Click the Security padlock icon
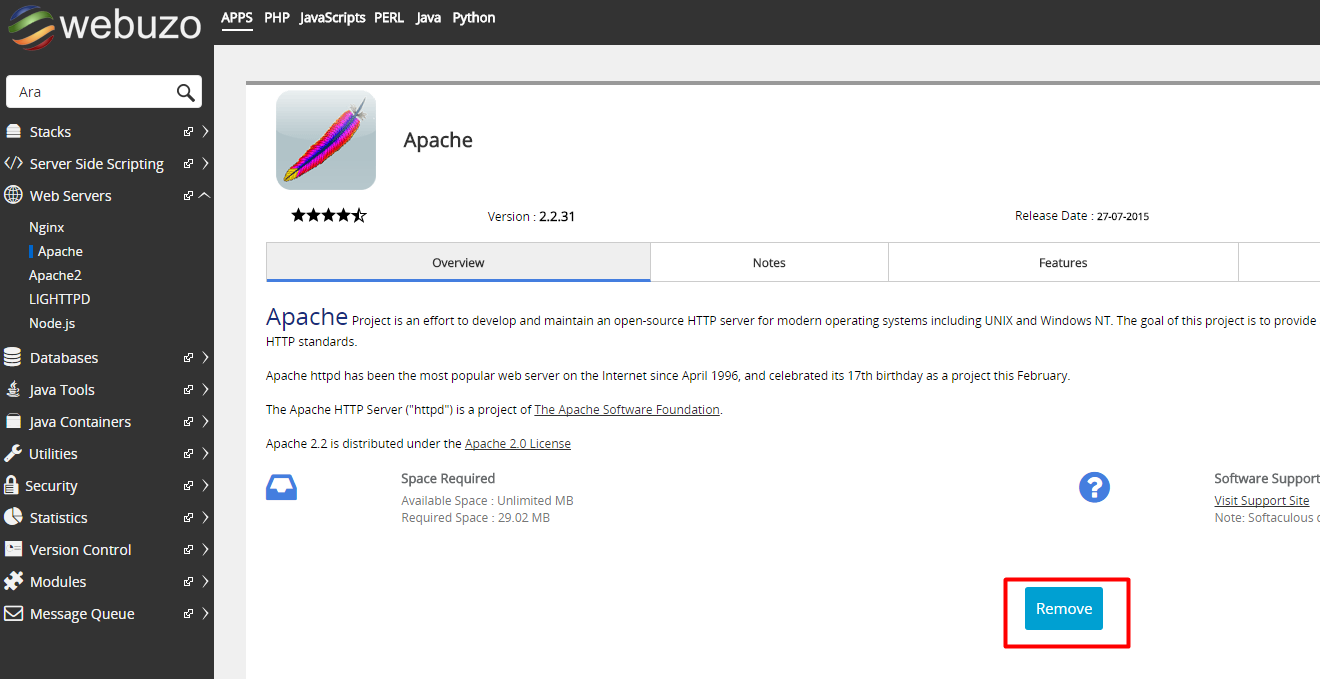The height and width of the screenshot is (679, 1320). (12, 485)
